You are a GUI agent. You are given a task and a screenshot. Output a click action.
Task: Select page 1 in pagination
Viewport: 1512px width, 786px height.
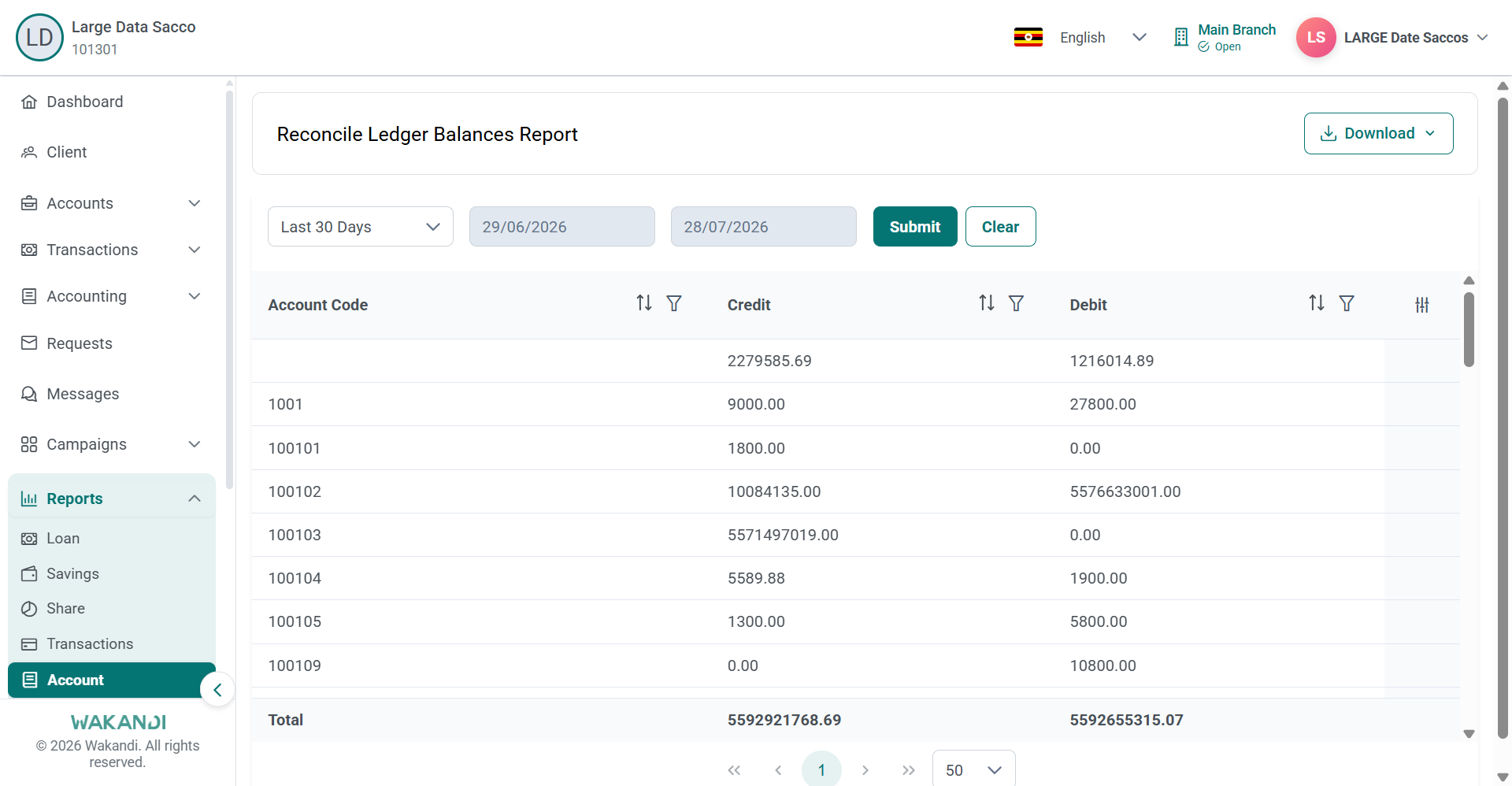coord(821,770)
